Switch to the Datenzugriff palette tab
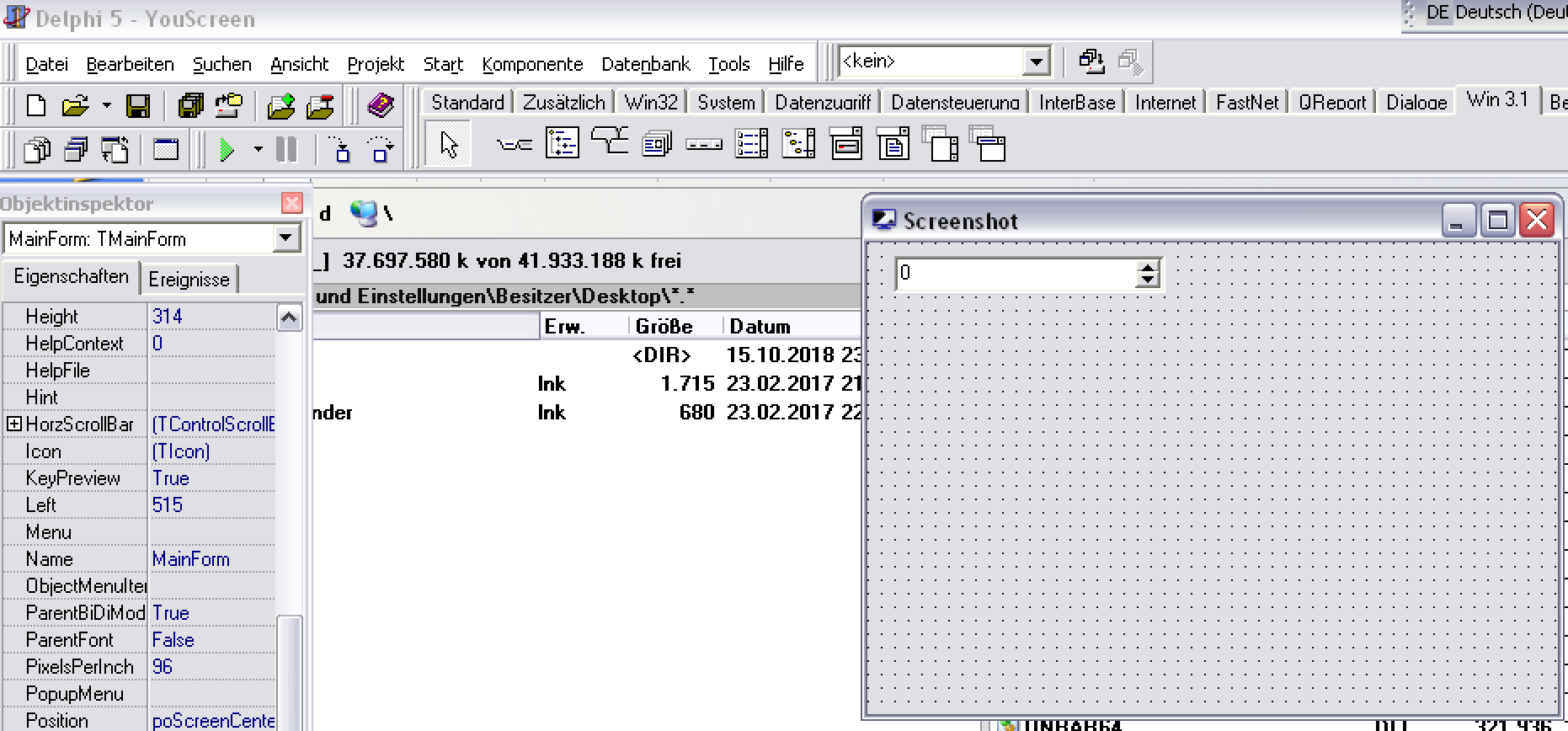The width and height of the screenshot is (1568, 731). click(x=823, y=102)
